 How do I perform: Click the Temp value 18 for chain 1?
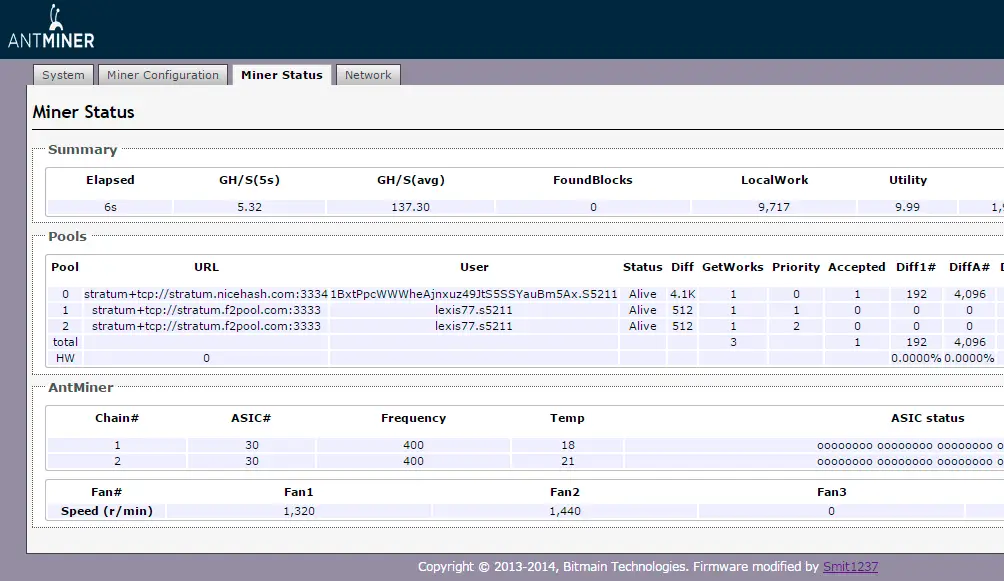[x=568, y=445]
